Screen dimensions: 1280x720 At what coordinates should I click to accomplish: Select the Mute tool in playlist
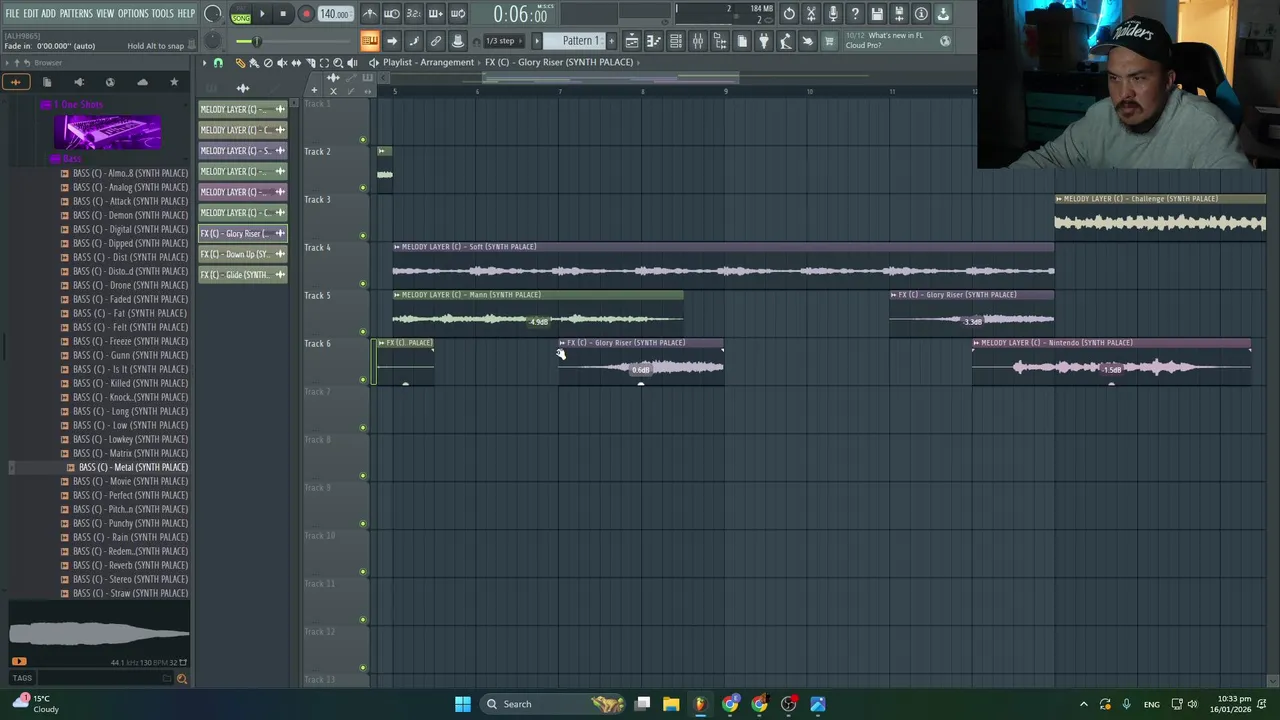point(282,62)
